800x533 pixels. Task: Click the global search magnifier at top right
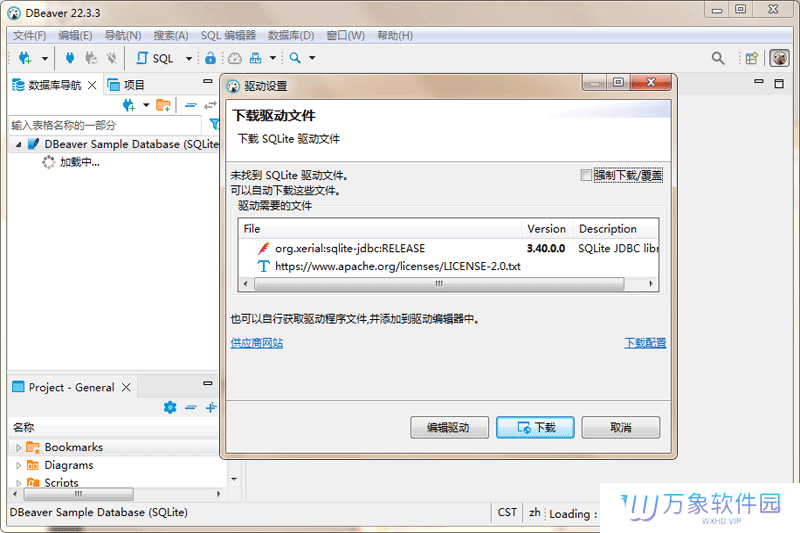tap(718, 58)
